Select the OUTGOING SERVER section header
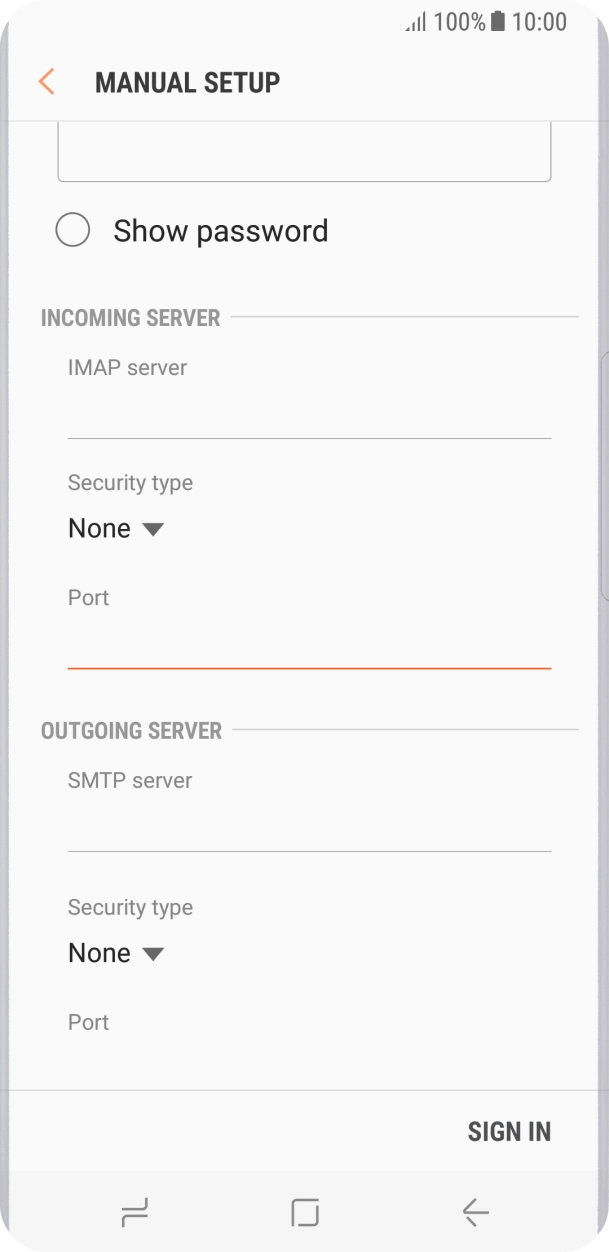Screen dimensions: 609x1252 coord(132,731)
